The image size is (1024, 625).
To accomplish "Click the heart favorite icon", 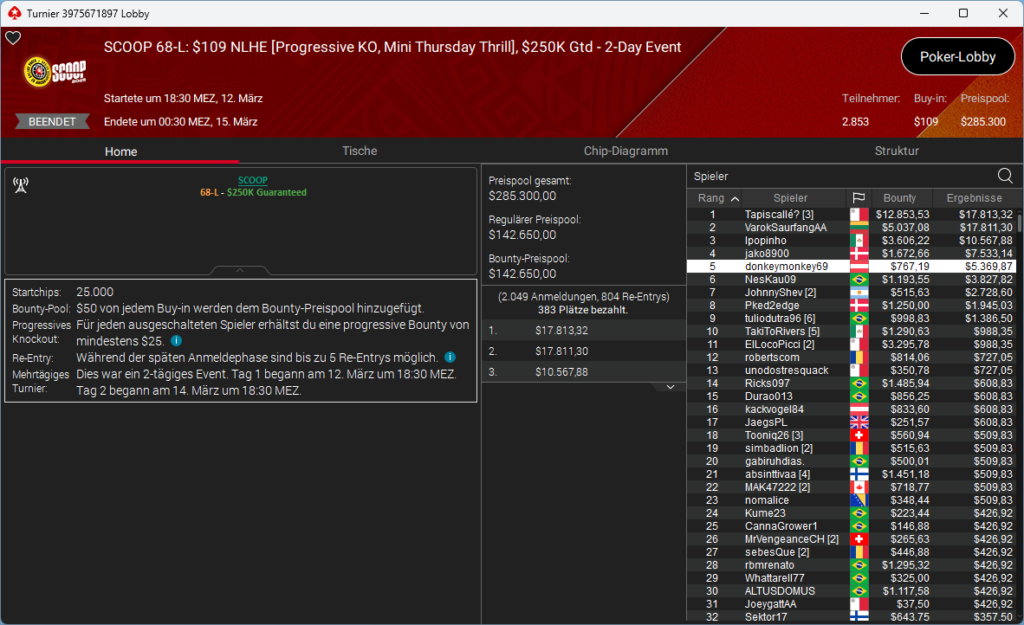I will [x=13, y=38].
